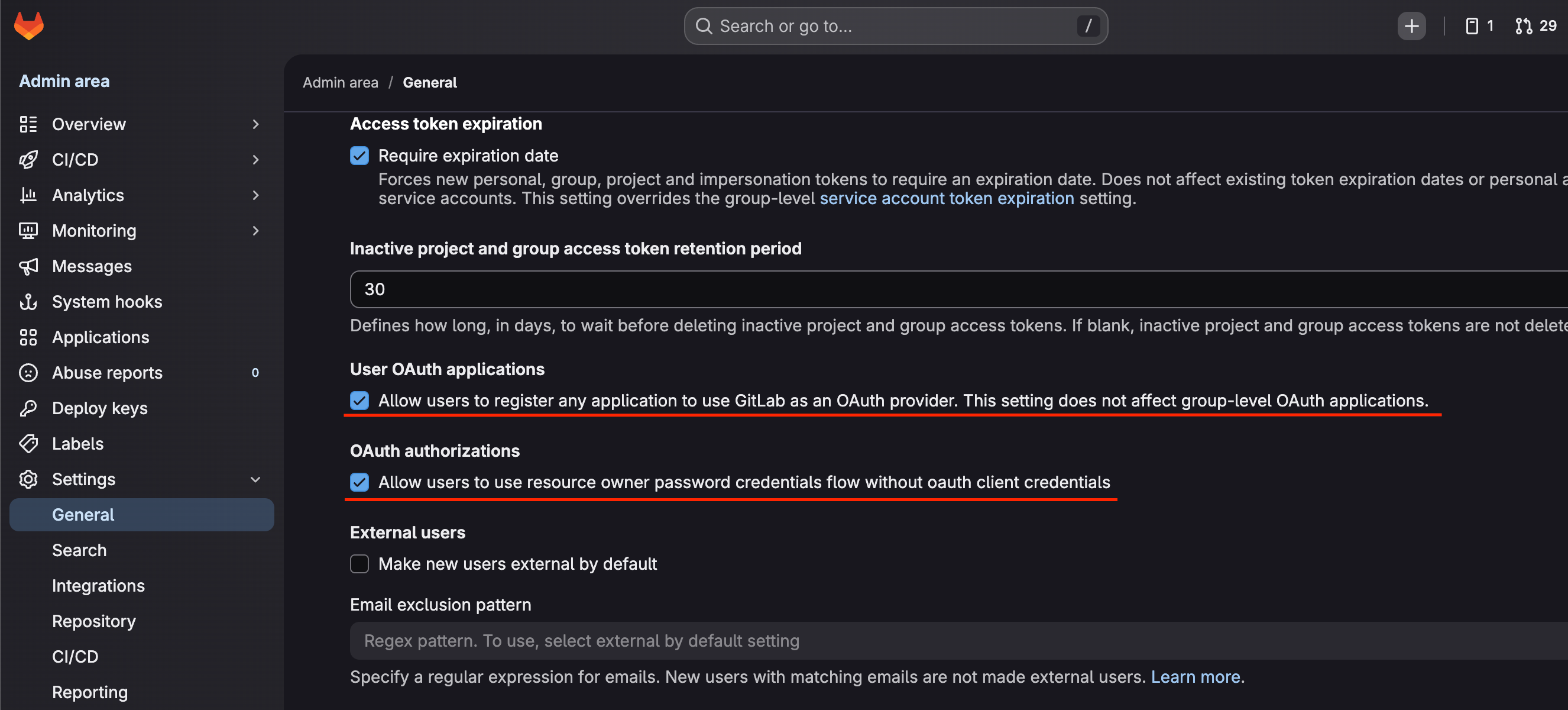Focus the Search or go to box
This screenshot has width=1568, height=710.
pyautogui.click(x=895, y=26)
